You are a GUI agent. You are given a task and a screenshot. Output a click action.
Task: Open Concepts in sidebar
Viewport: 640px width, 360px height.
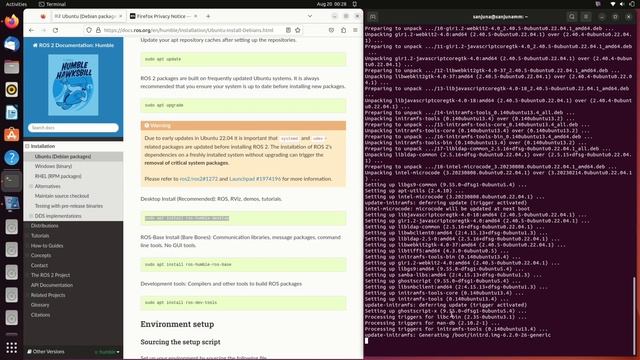tap(41, 256)
